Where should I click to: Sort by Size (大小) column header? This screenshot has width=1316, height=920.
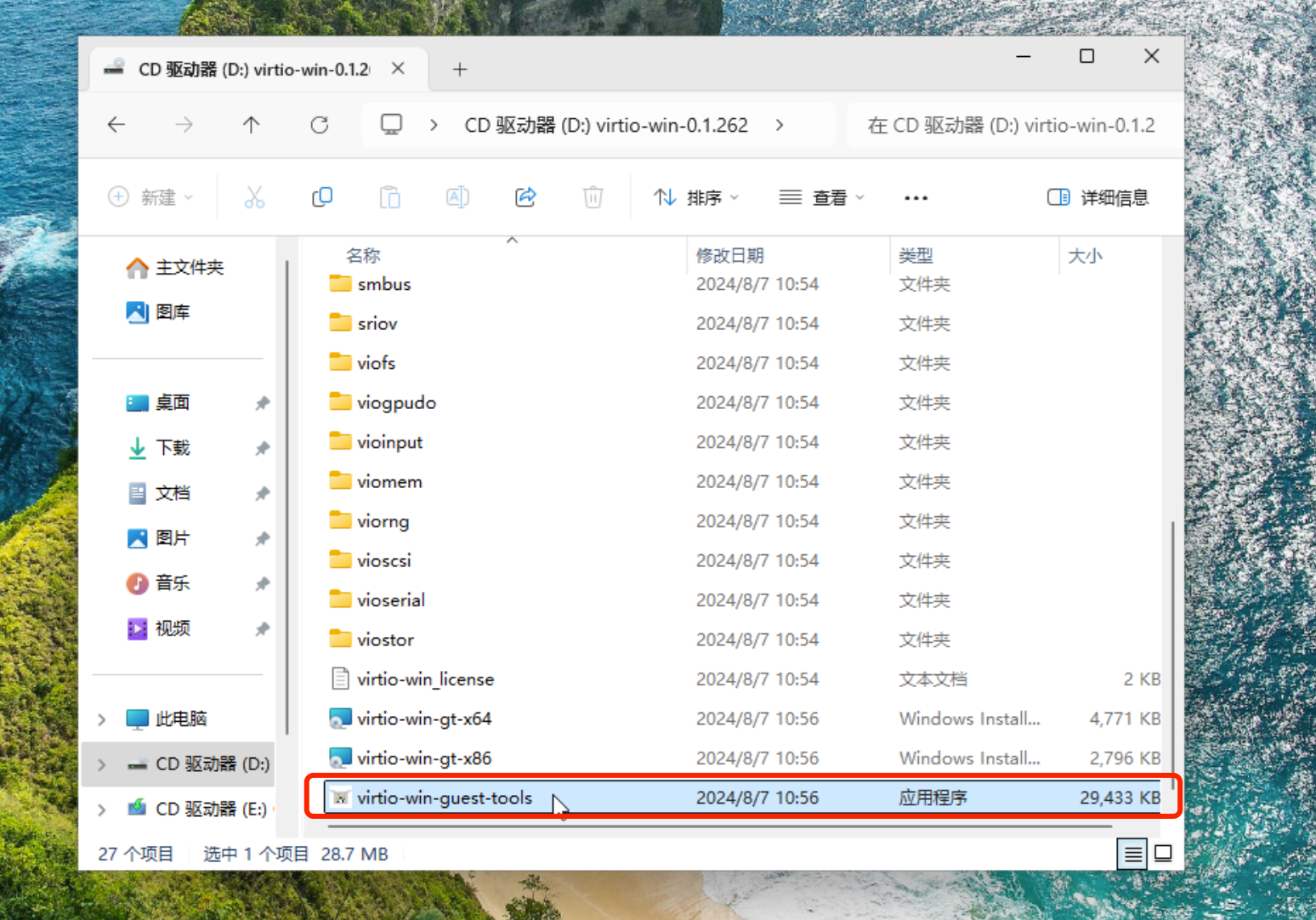pos(1085,255)
